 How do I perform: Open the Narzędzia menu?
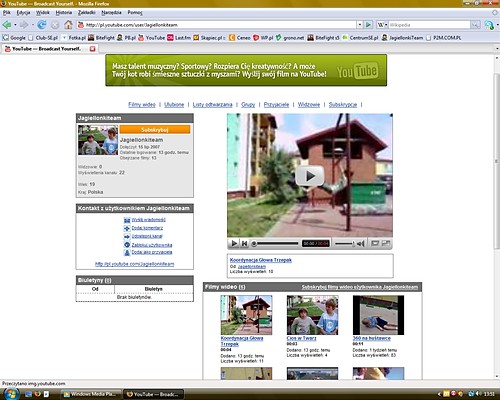point(111,13)
